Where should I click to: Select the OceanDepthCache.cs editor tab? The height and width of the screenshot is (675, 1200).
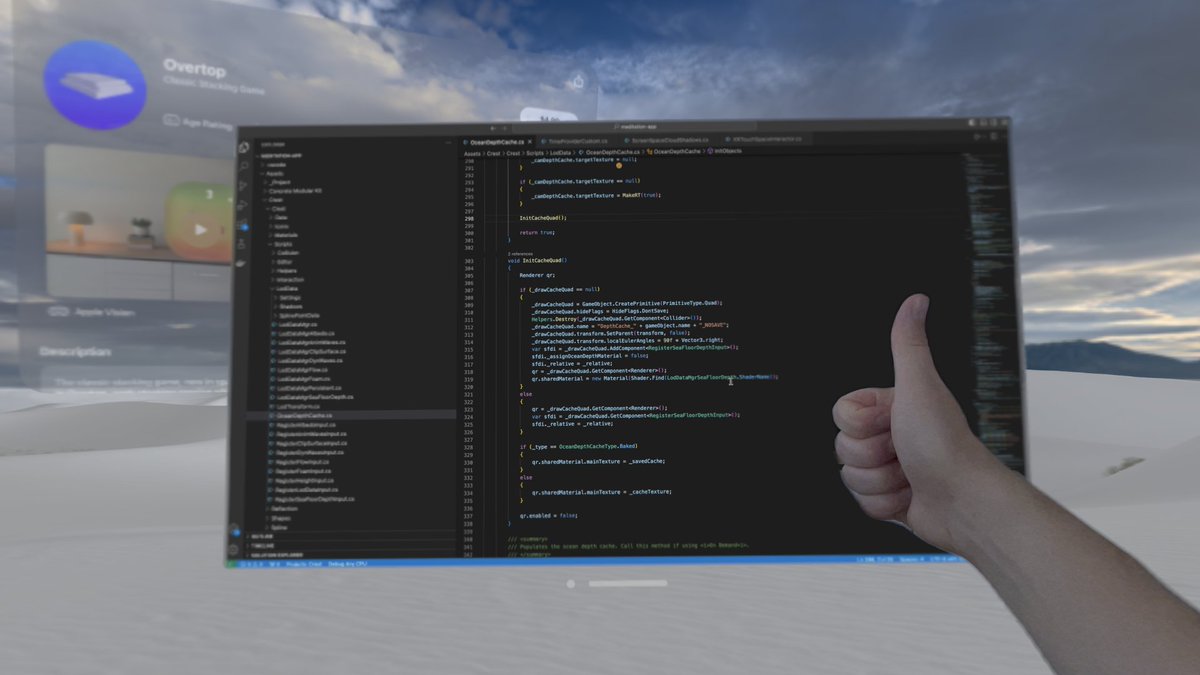point(497,142)
